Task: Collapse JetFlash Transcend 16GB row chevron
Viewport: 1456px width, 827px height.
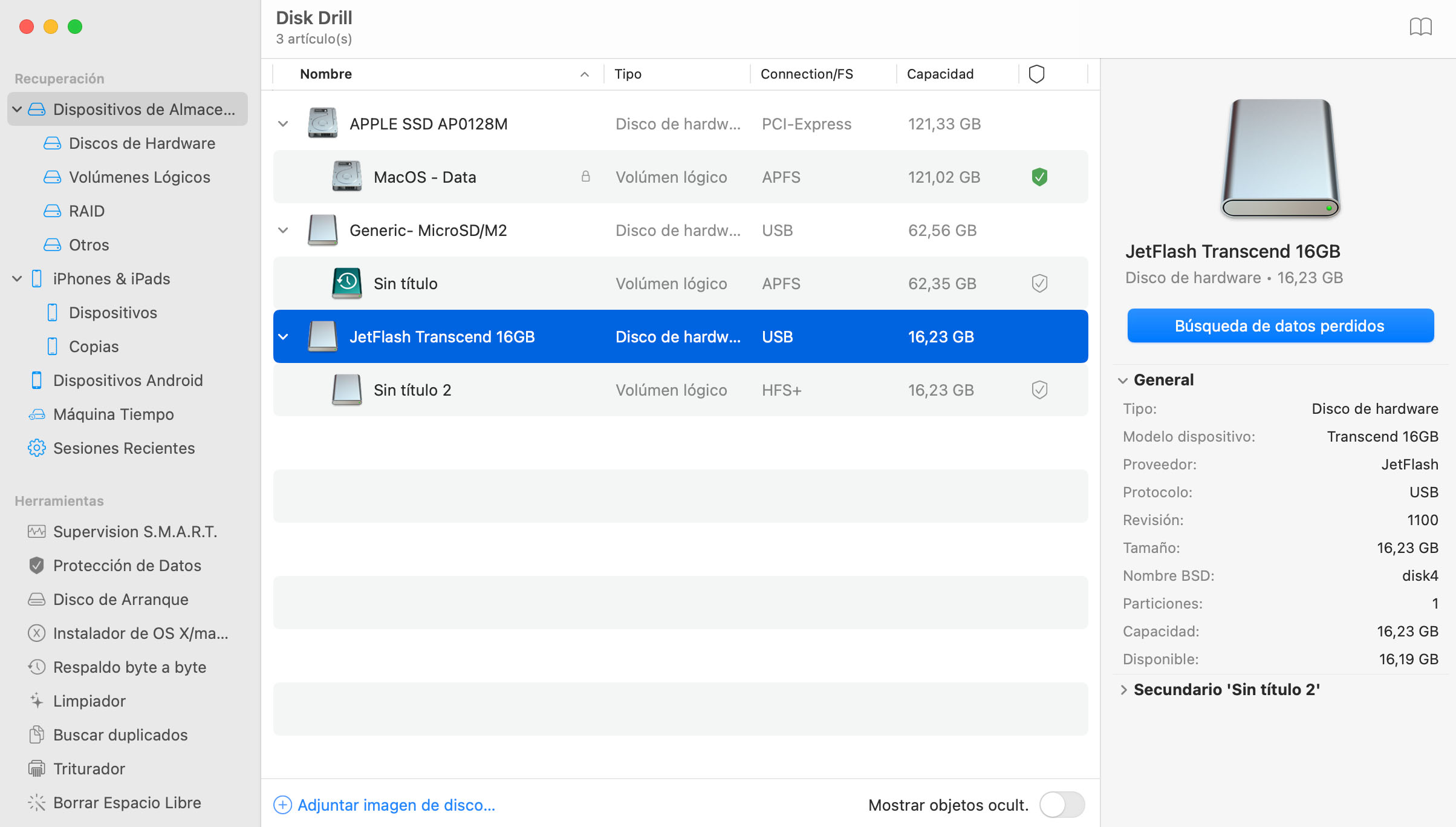Action: pos(282,337)
